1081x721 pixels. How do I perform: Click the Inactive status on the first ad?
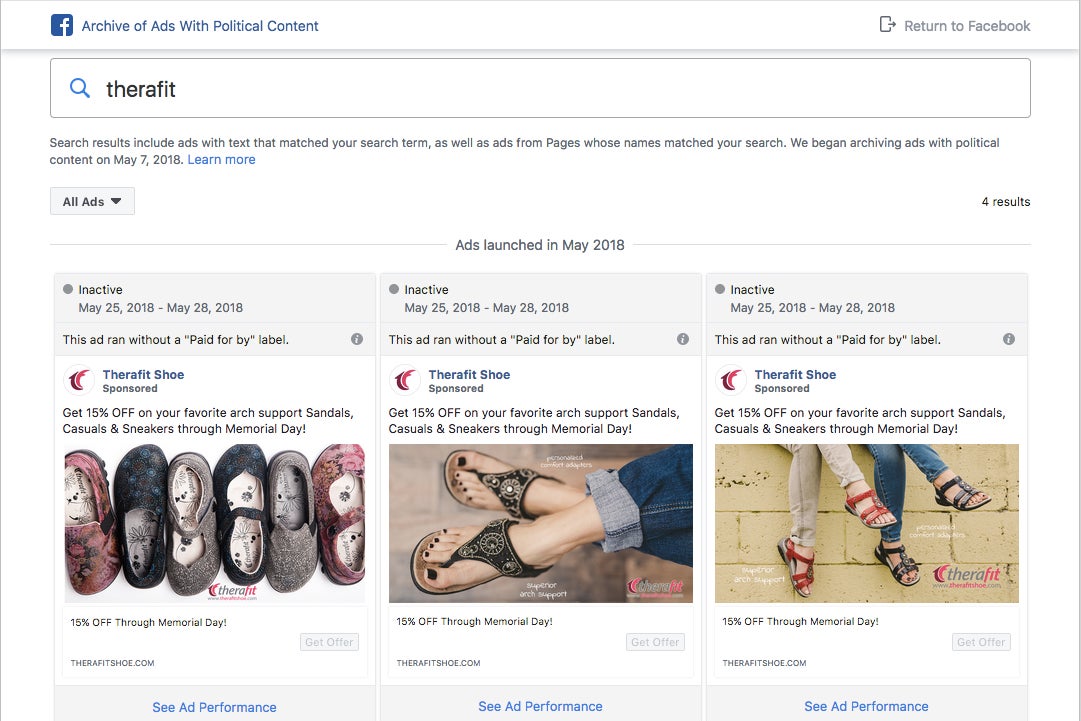point(101,290)
